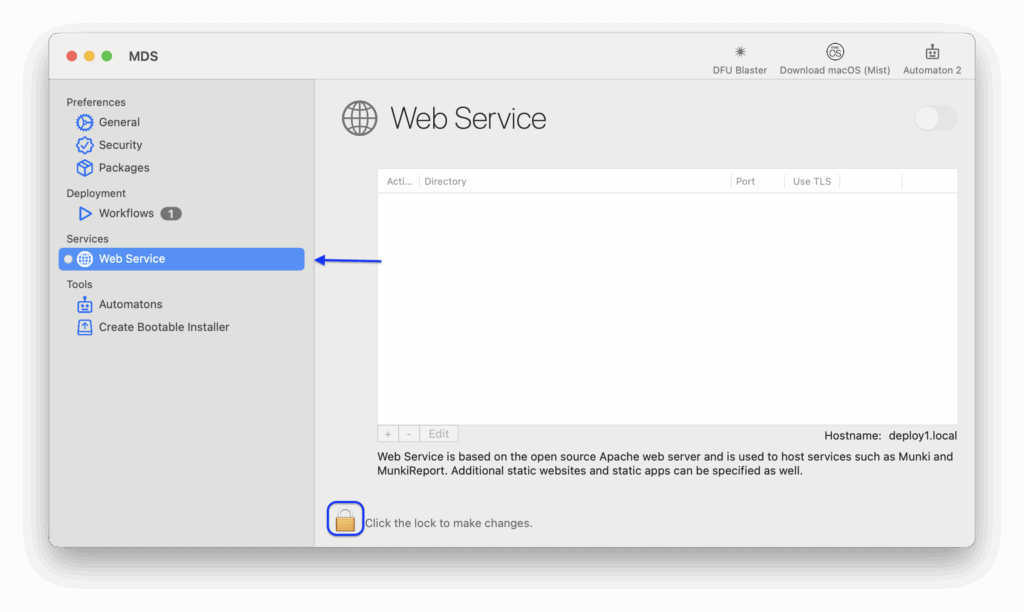Click the Automatons robot icon in sidebar
Screen dimensions: 1024x612
tap(84, 304)
